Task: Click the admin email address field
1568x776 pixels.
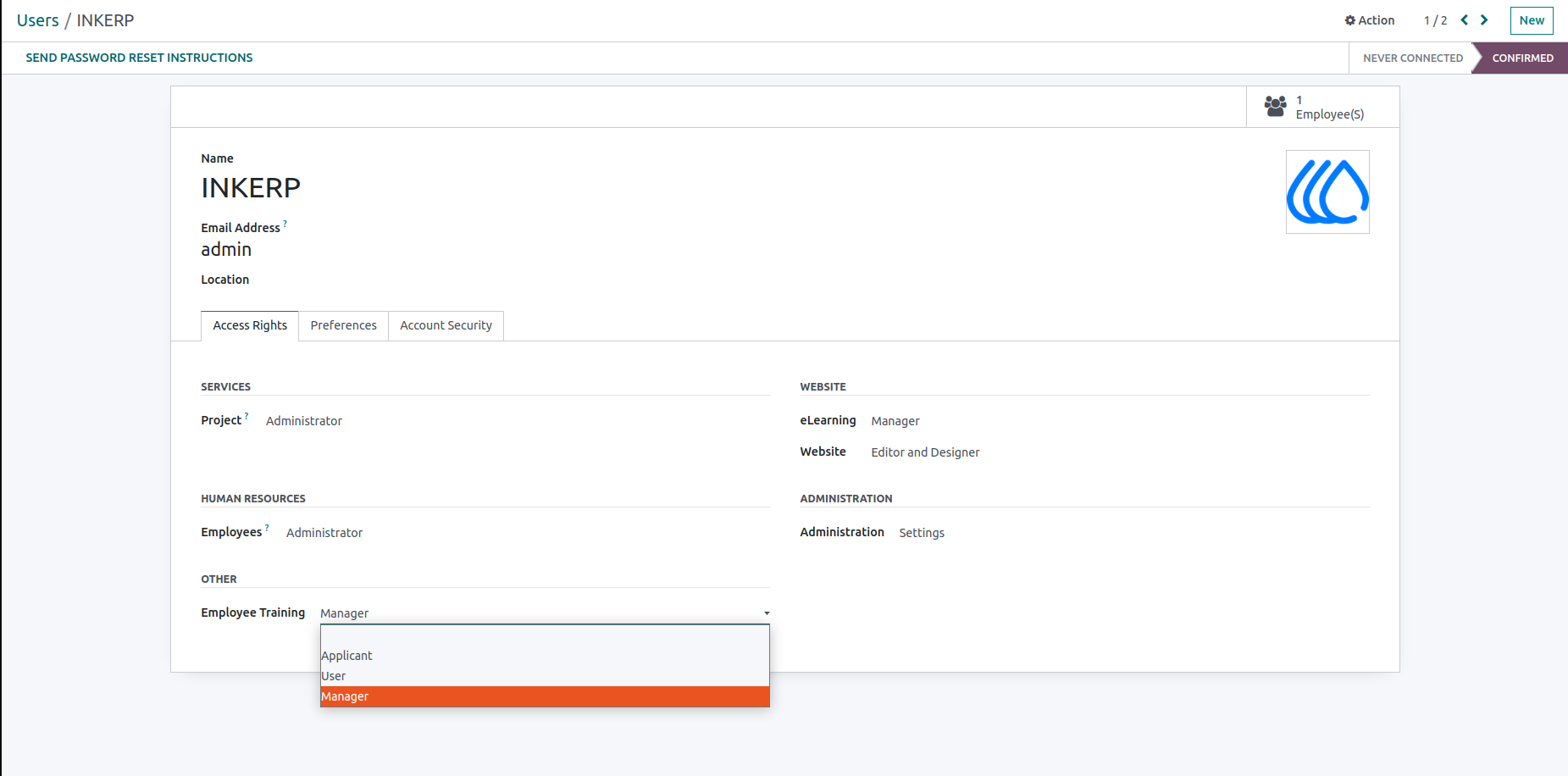Action: 226,249
